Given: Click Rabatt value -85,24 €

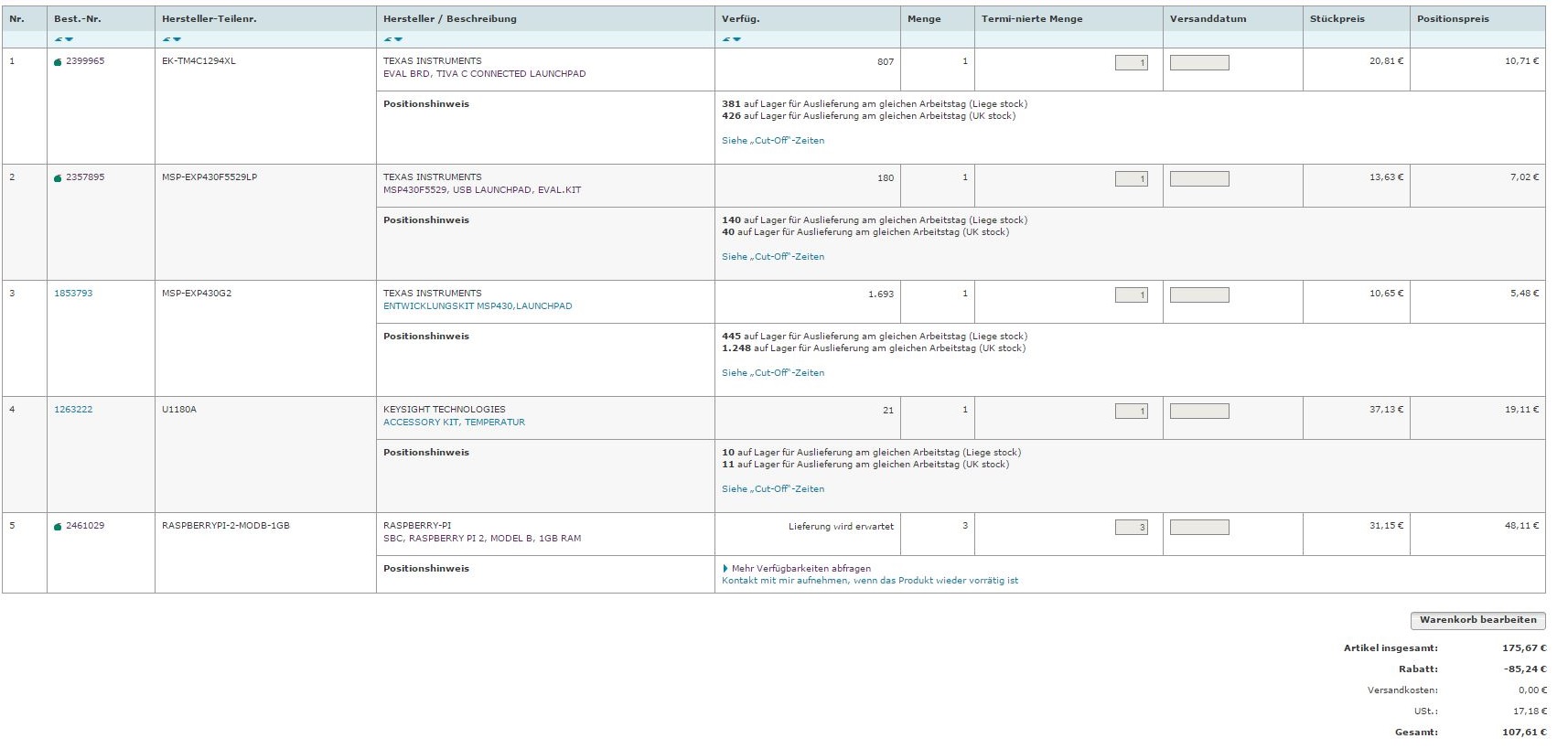Looking at the screenshot, I should 1525,669.
